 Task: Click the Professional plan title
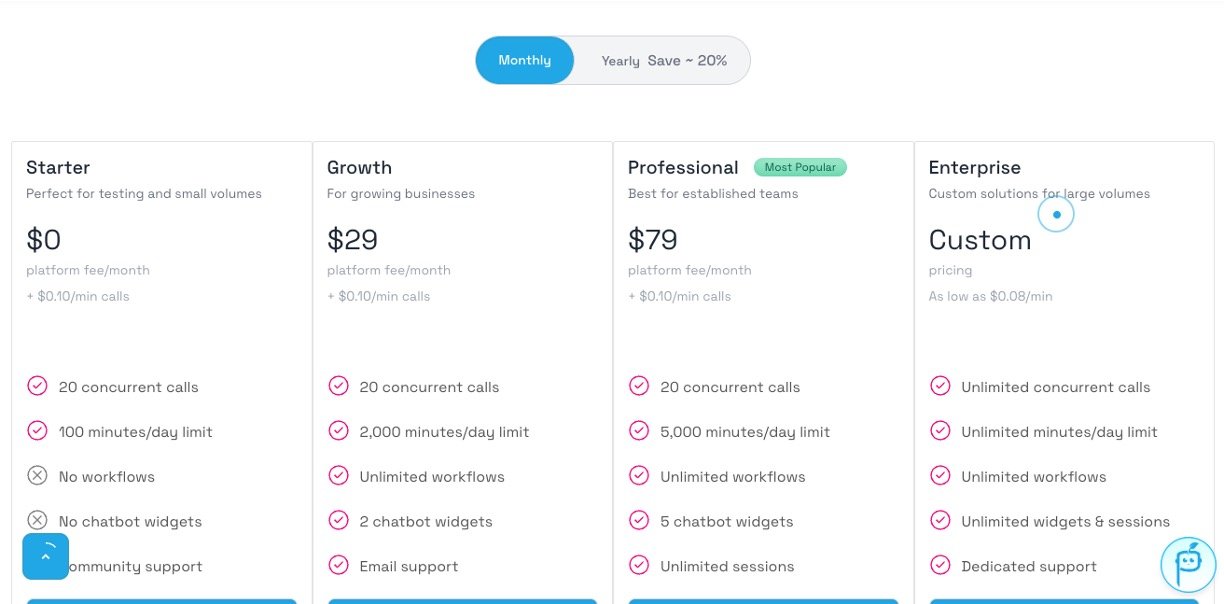click(683, 167)
